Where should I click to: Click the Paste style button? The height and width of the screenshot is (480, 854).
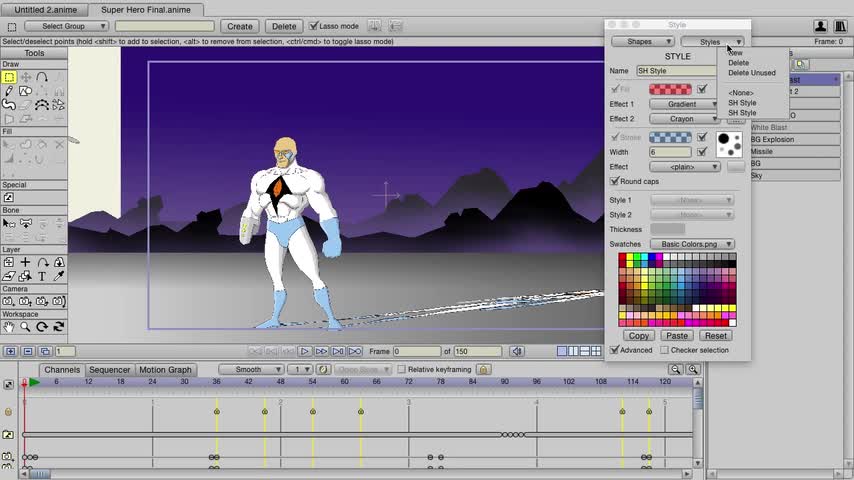pos(677,336)
